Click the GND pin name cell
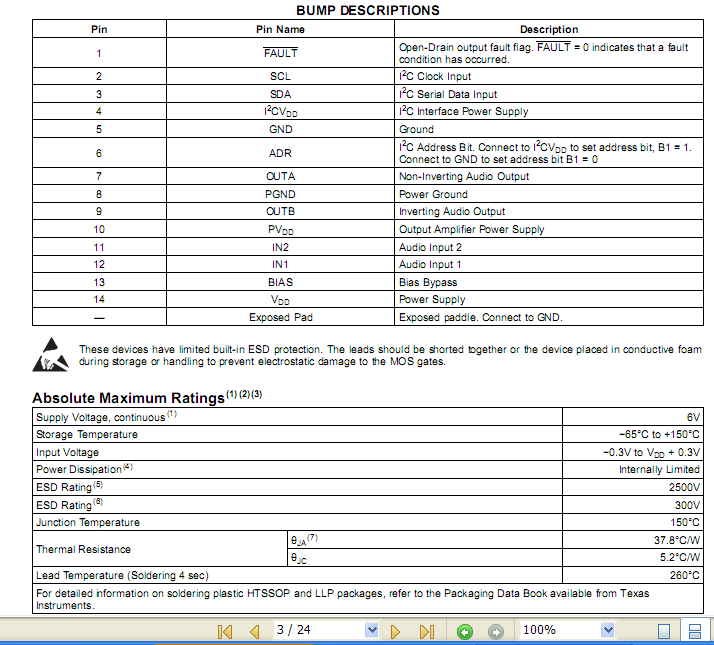 (280, 129)
